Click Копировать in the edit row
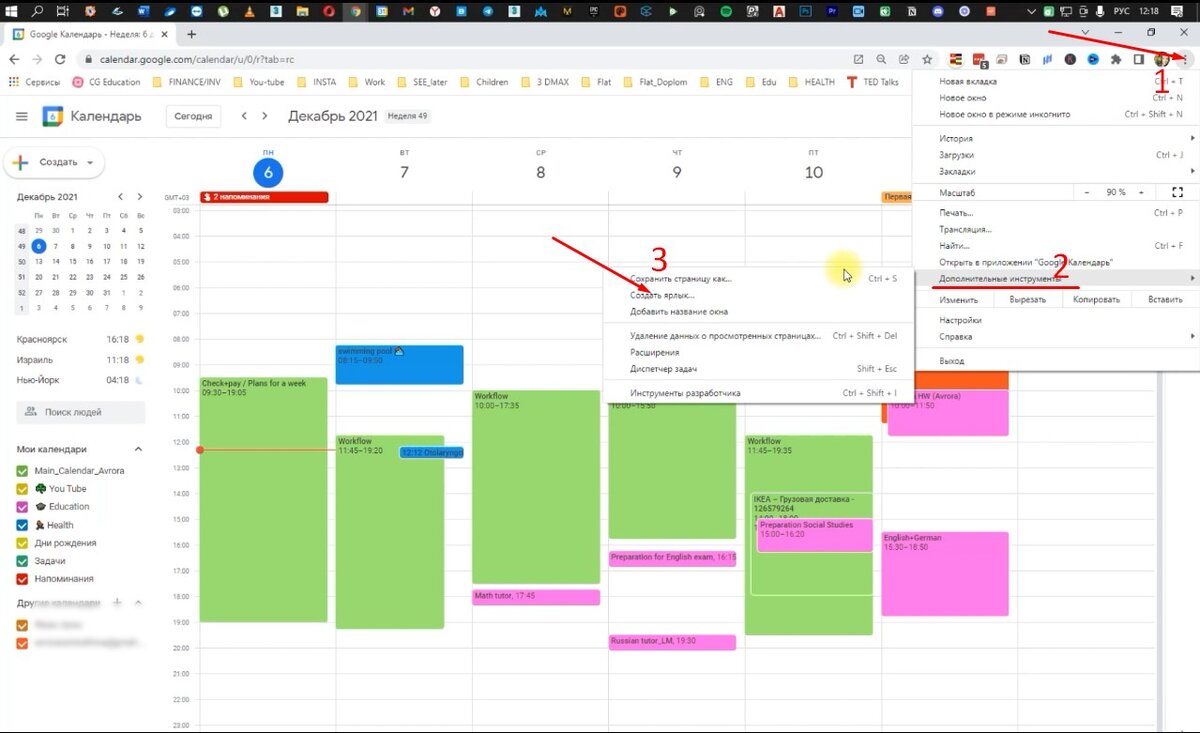The image size is (1200, 733). pos(1096,299)
